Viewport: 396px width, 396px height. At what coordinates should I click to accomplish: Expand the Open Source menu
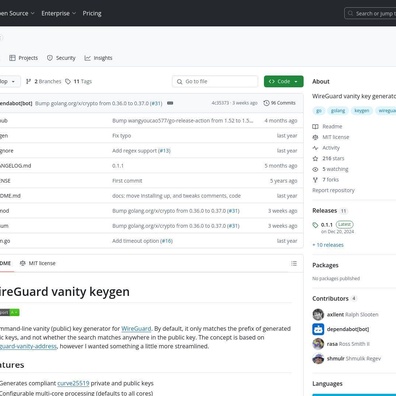click(17, 13)
